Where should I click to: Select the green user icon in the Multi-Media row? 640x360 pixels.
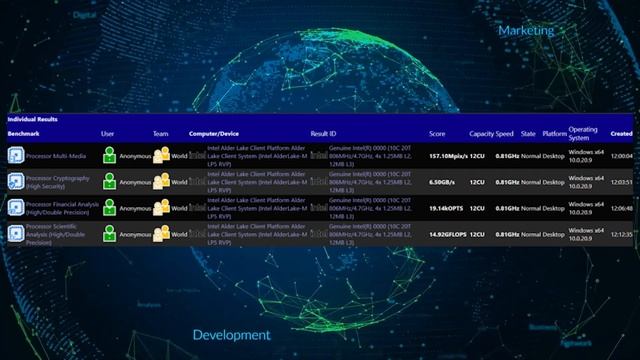pyautogui.click(x=109, y=156)
